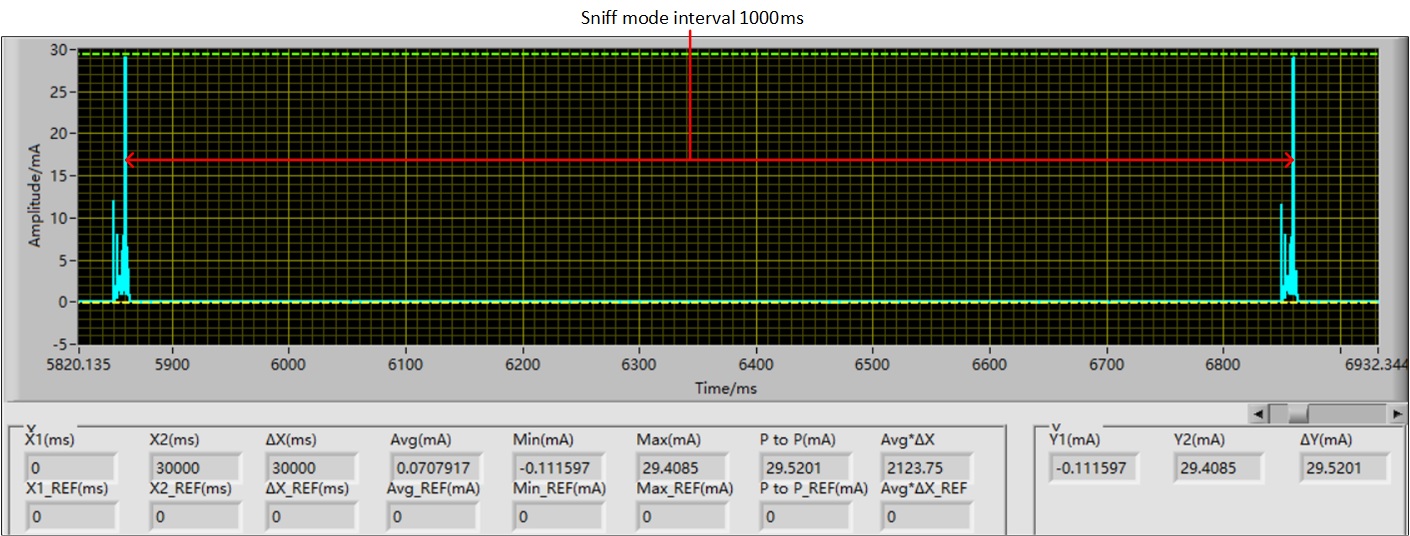Click the Avg*ΔX_REF value field
This screenshot has height=536, width=1410.
(x=926, y=516)
